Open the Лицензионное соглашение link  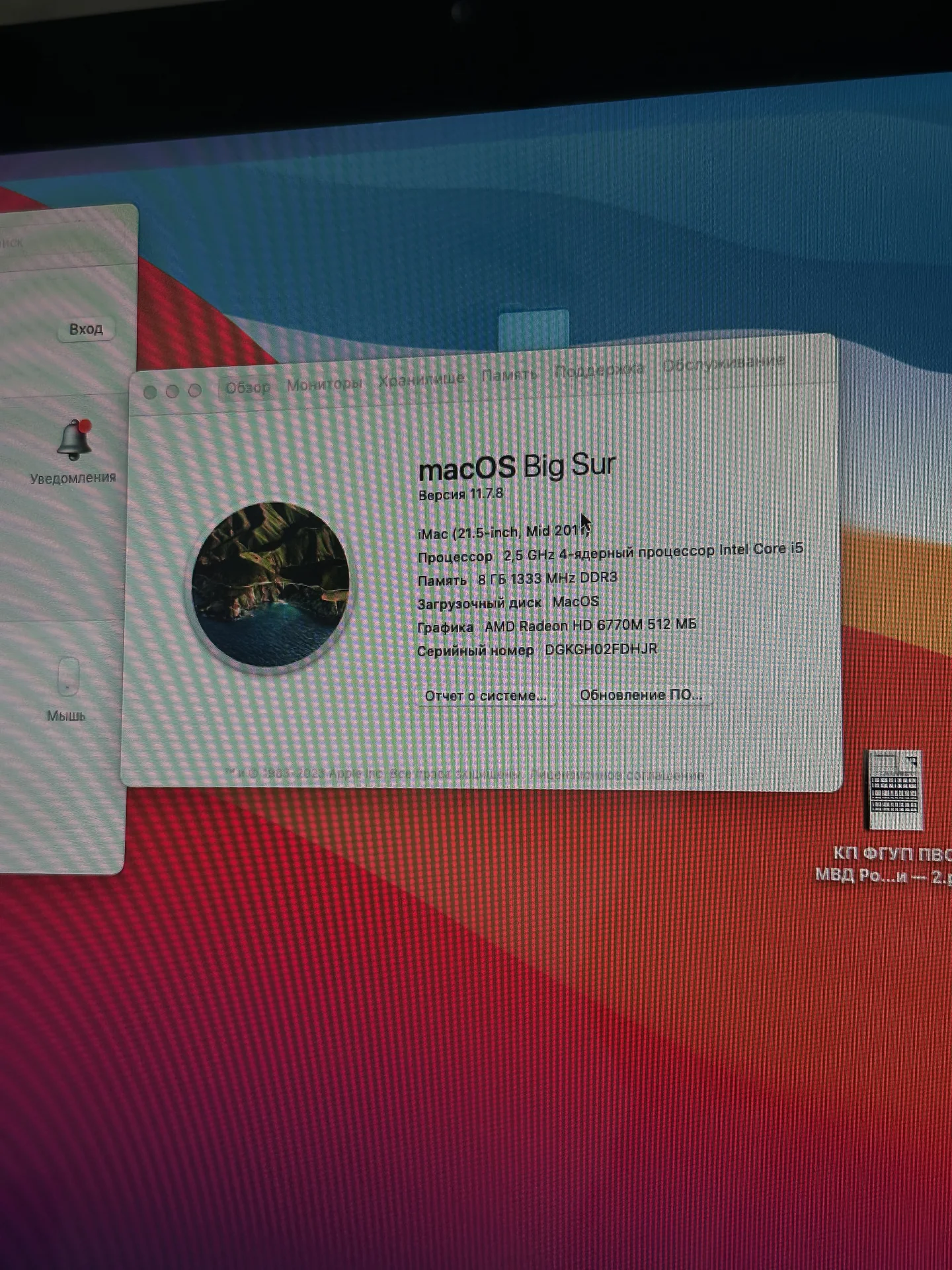617,774
